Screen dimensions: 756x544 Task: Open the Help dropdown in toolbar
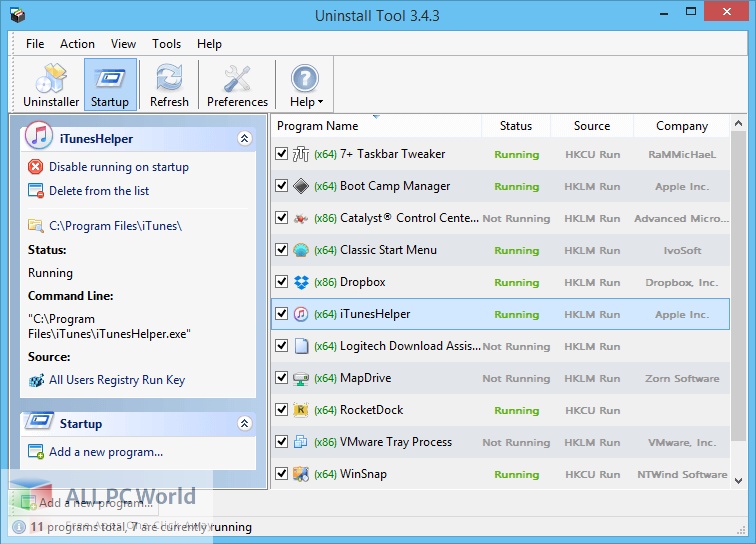306,85
